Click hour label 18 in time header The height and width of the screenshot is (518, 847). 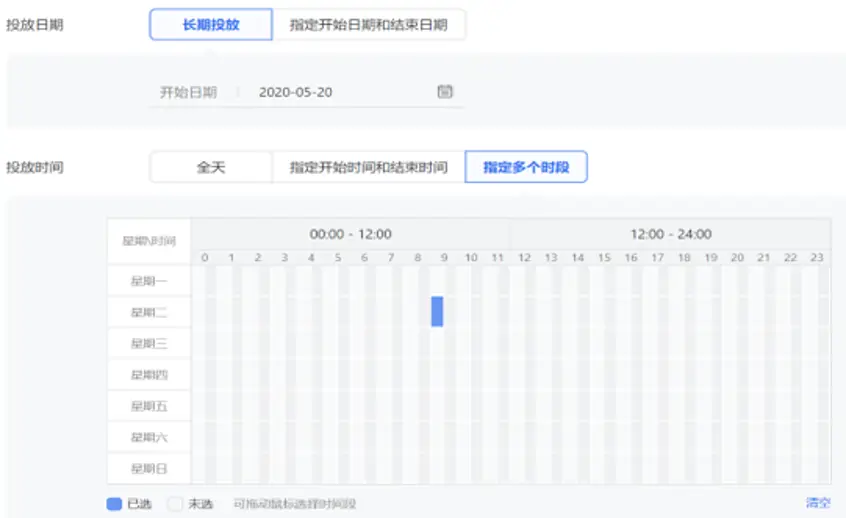[x=684, y=258]
